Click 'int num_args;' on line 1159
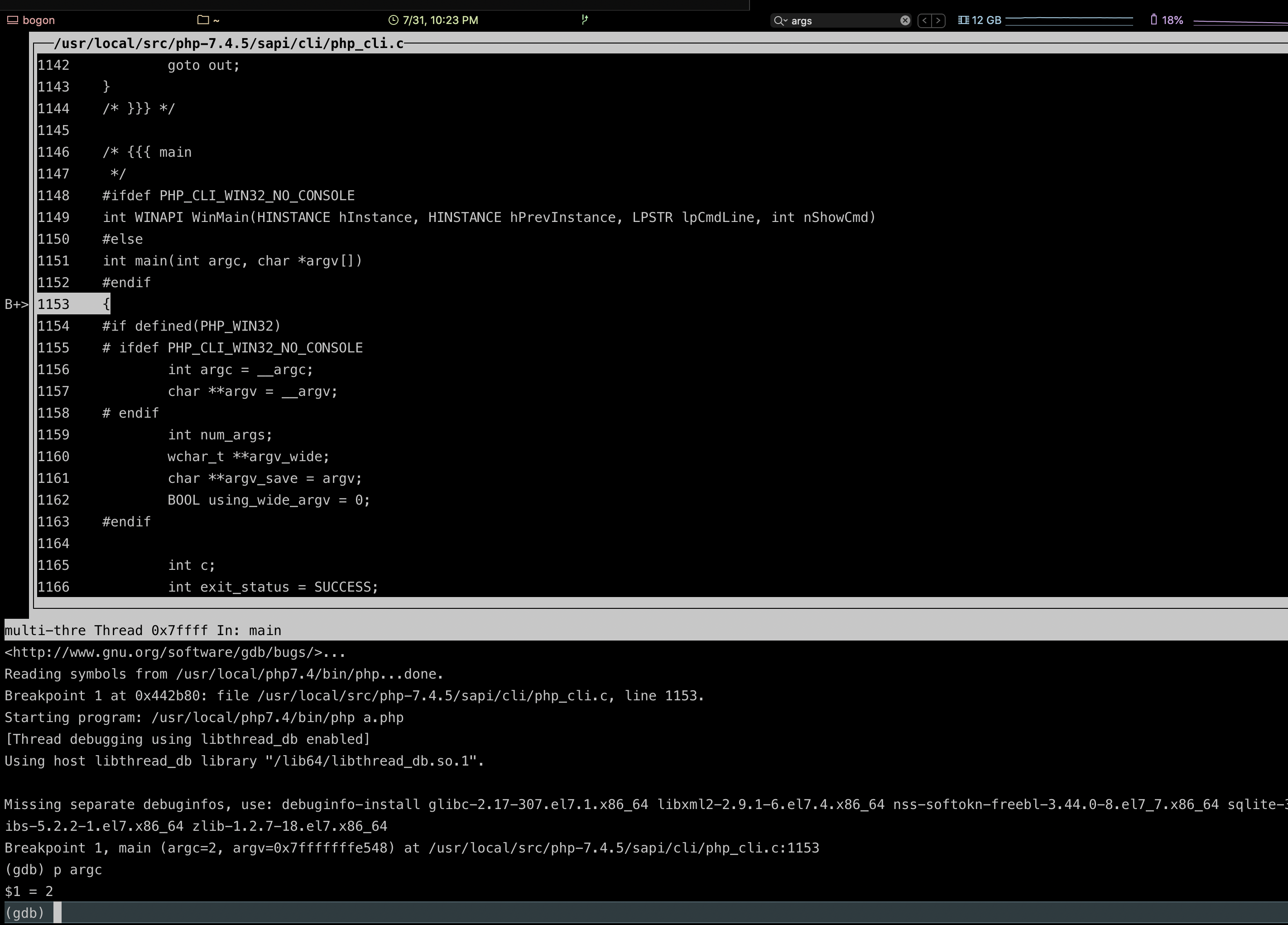This screenshot has width=1288, height=925. [220, 435]
